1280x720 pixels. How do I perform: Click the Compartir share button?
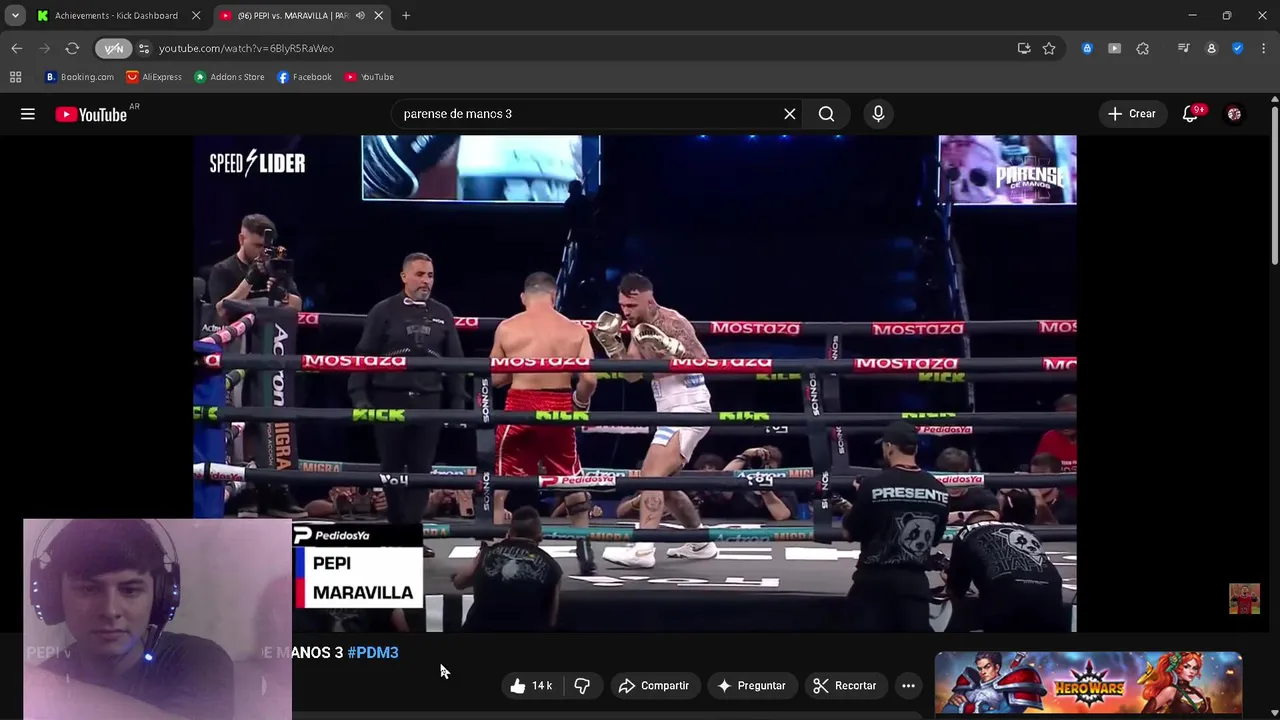(654, 686)
